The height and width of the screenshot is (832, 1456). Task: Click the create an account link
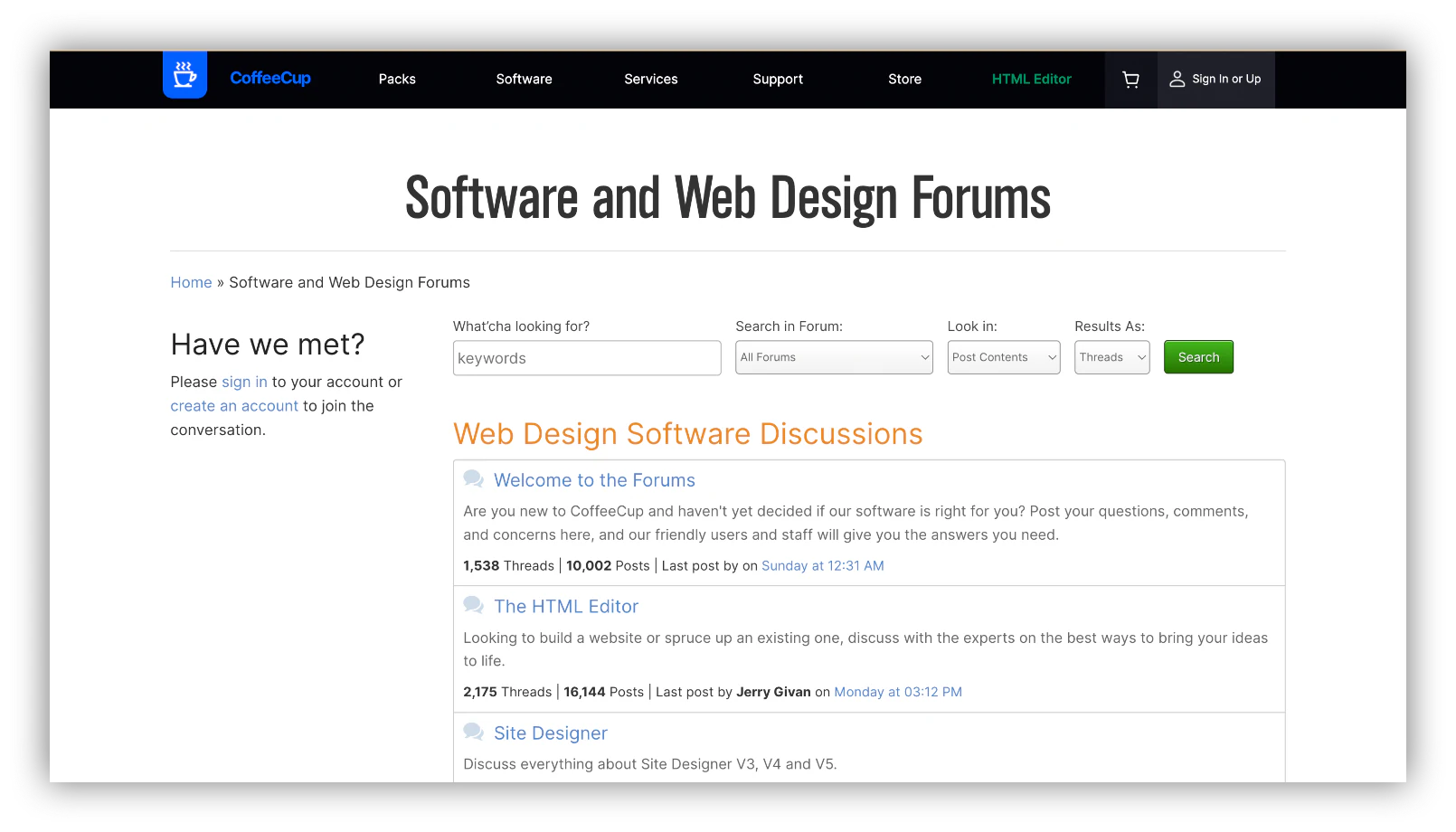234,406
